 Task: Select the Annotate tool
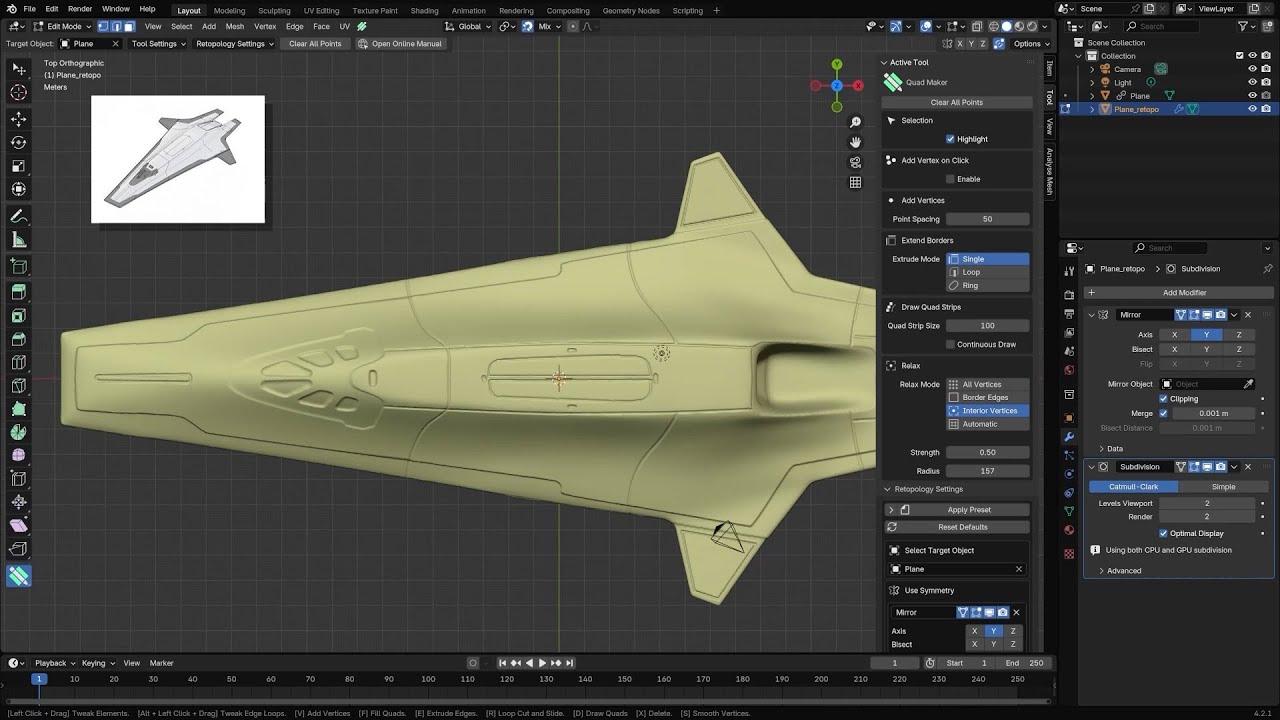[18, 216]
